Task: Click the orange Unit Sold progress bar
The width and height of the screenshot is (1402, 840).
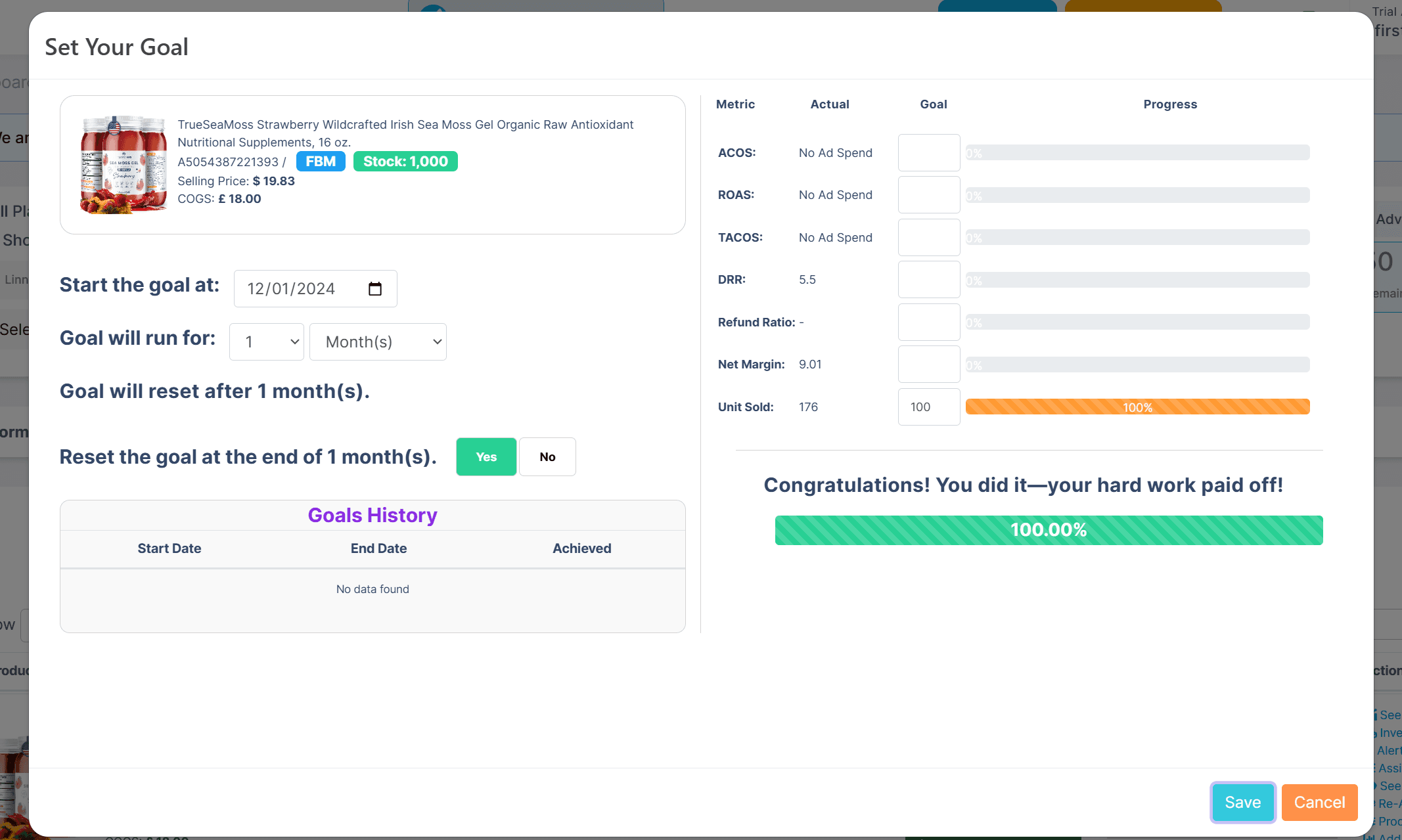Action: 1137,407
